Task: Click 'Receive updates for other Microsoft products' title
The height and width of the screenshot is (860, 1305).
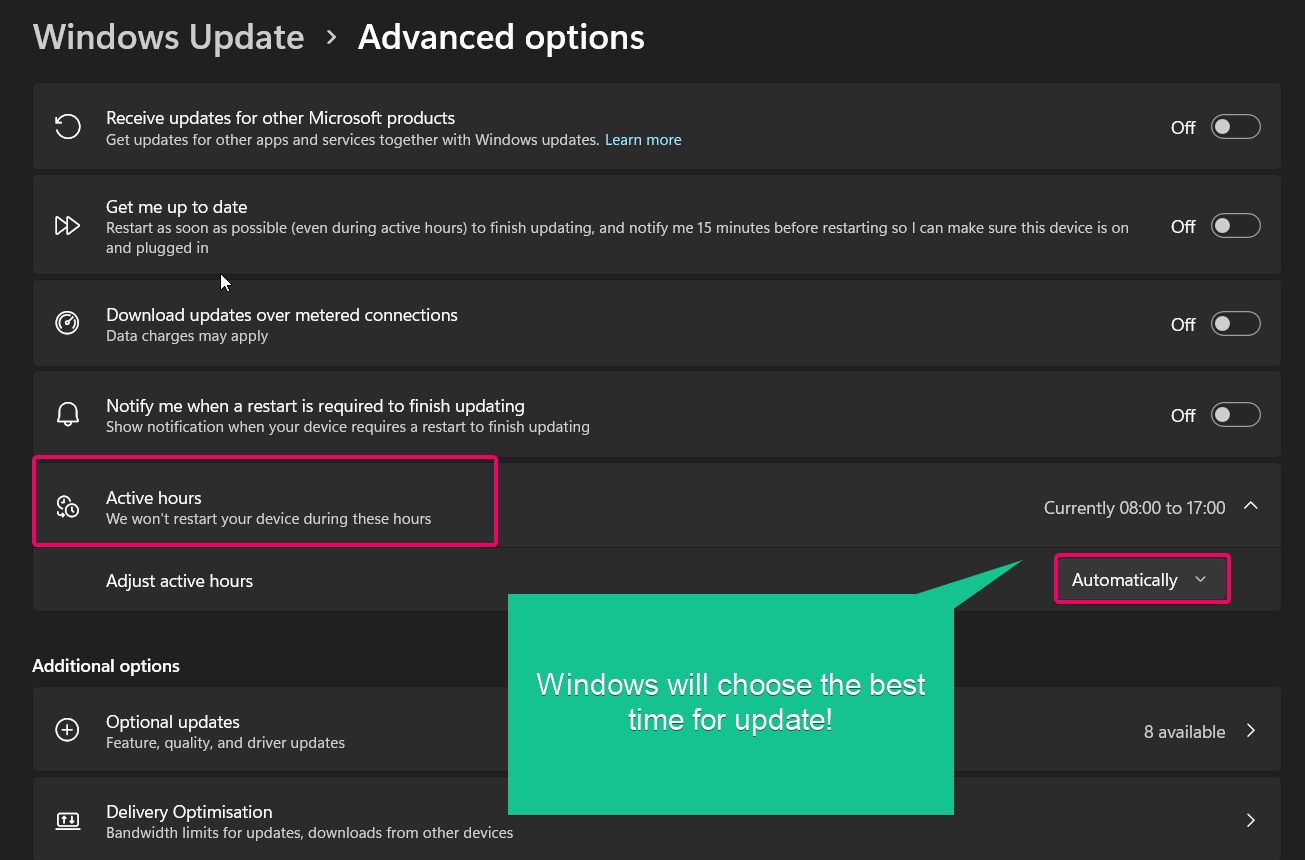Action: click(280, 118)
